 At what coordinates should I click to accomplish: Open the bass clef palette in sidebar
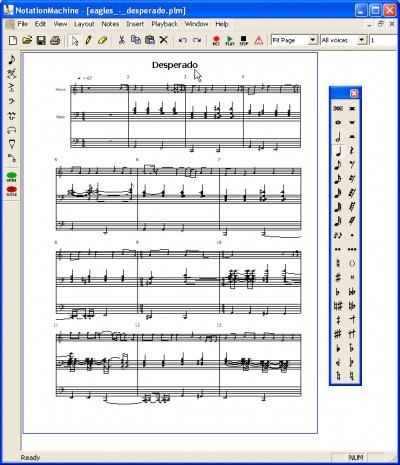coord(12,101)
